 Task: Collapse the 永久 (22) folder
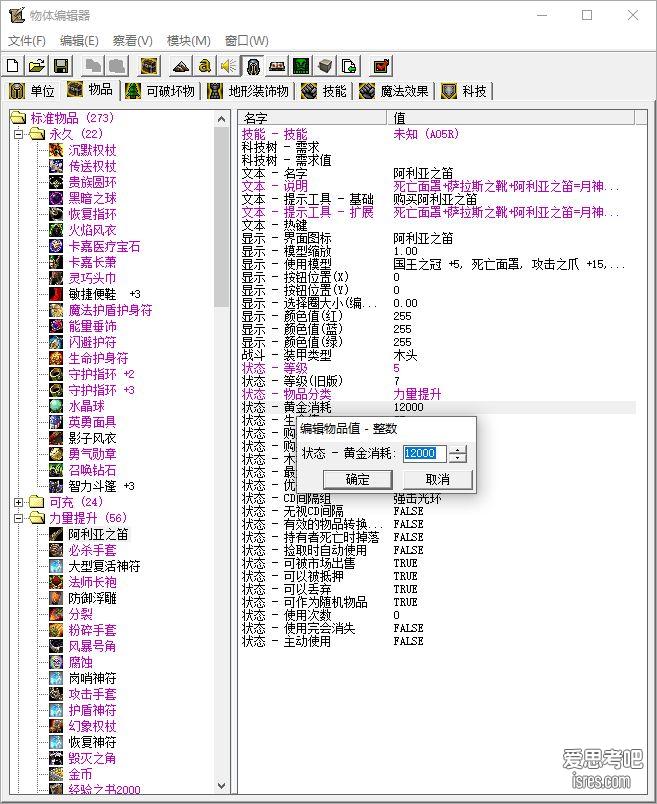pos(18,134)
